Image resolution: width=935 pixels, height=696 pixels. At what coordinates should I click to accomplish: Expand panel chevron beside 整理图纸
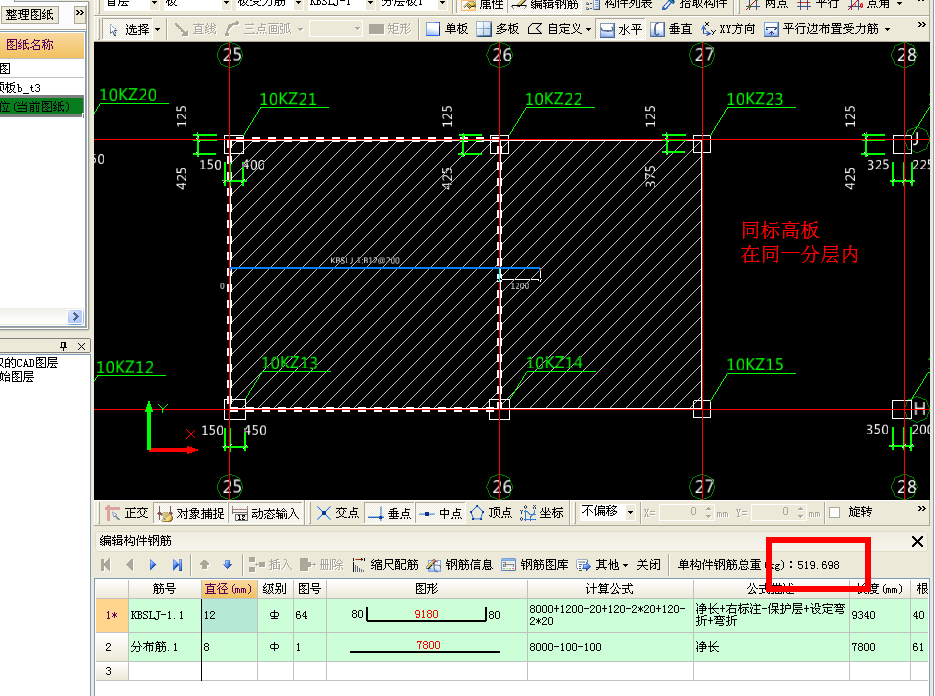coord(79,13)
